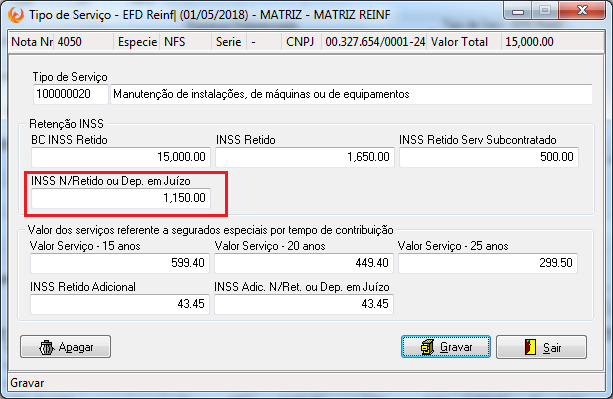The width and height of the screenshot is (613, 399).
Task: Click the Retenção INSS group label
Action: click(x=66, y=124)
